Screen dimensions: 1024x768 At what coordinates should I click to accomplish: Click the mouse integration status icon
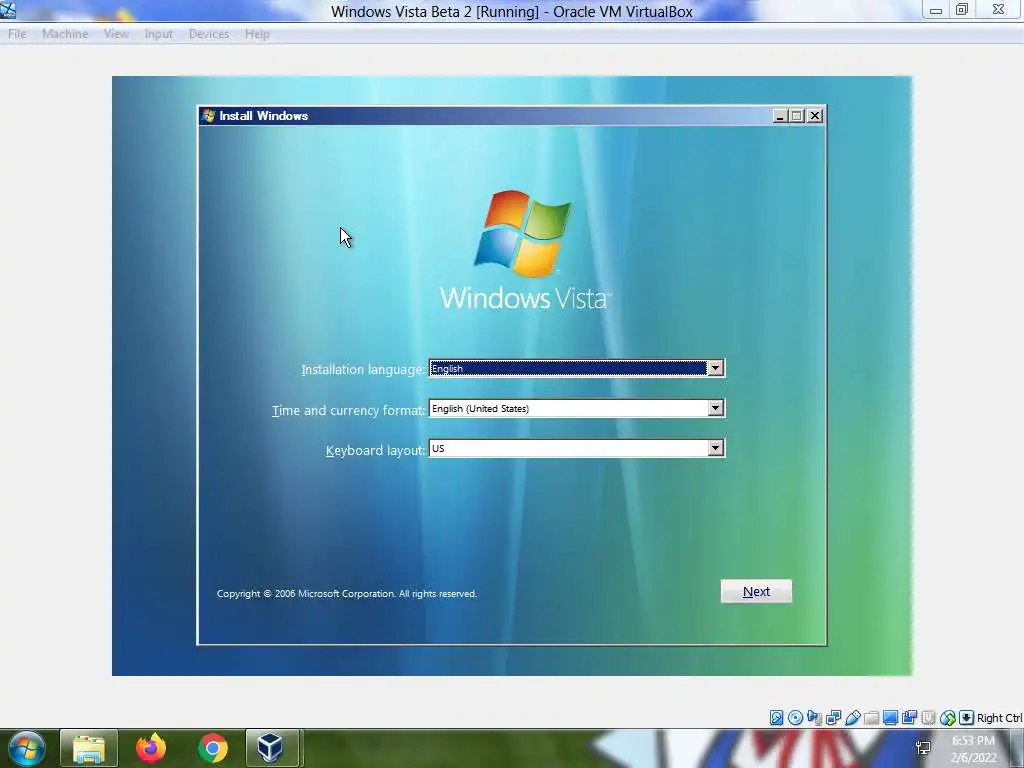point(948,718)
